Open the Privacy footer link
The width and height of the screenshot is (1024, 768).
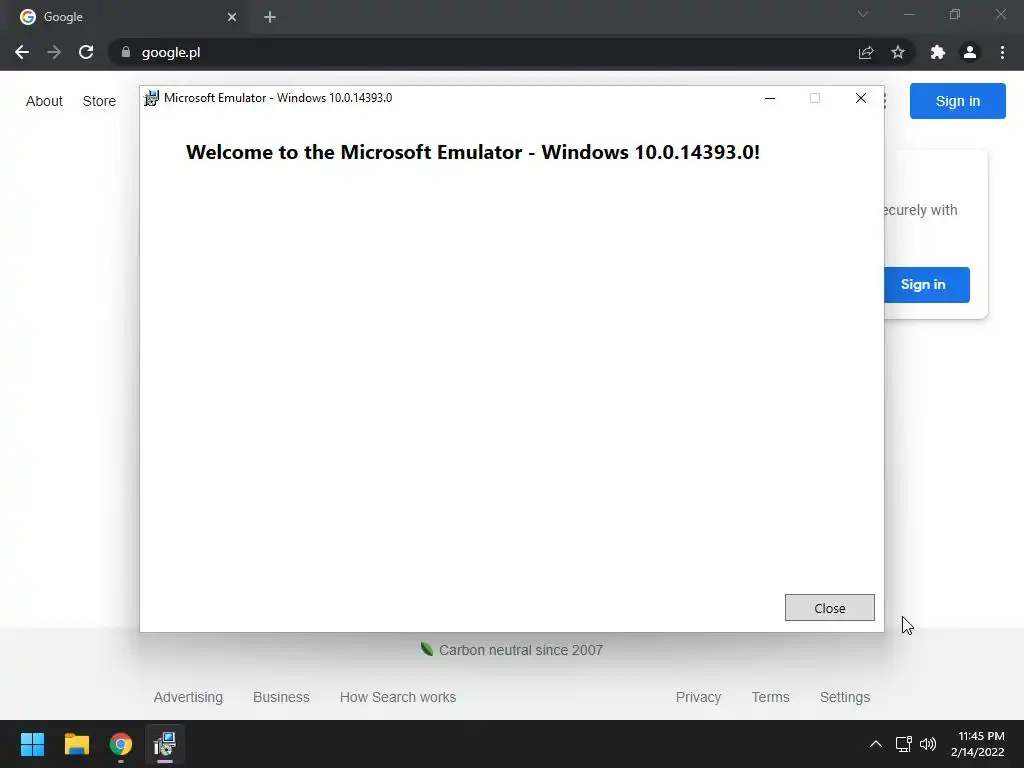698,697
